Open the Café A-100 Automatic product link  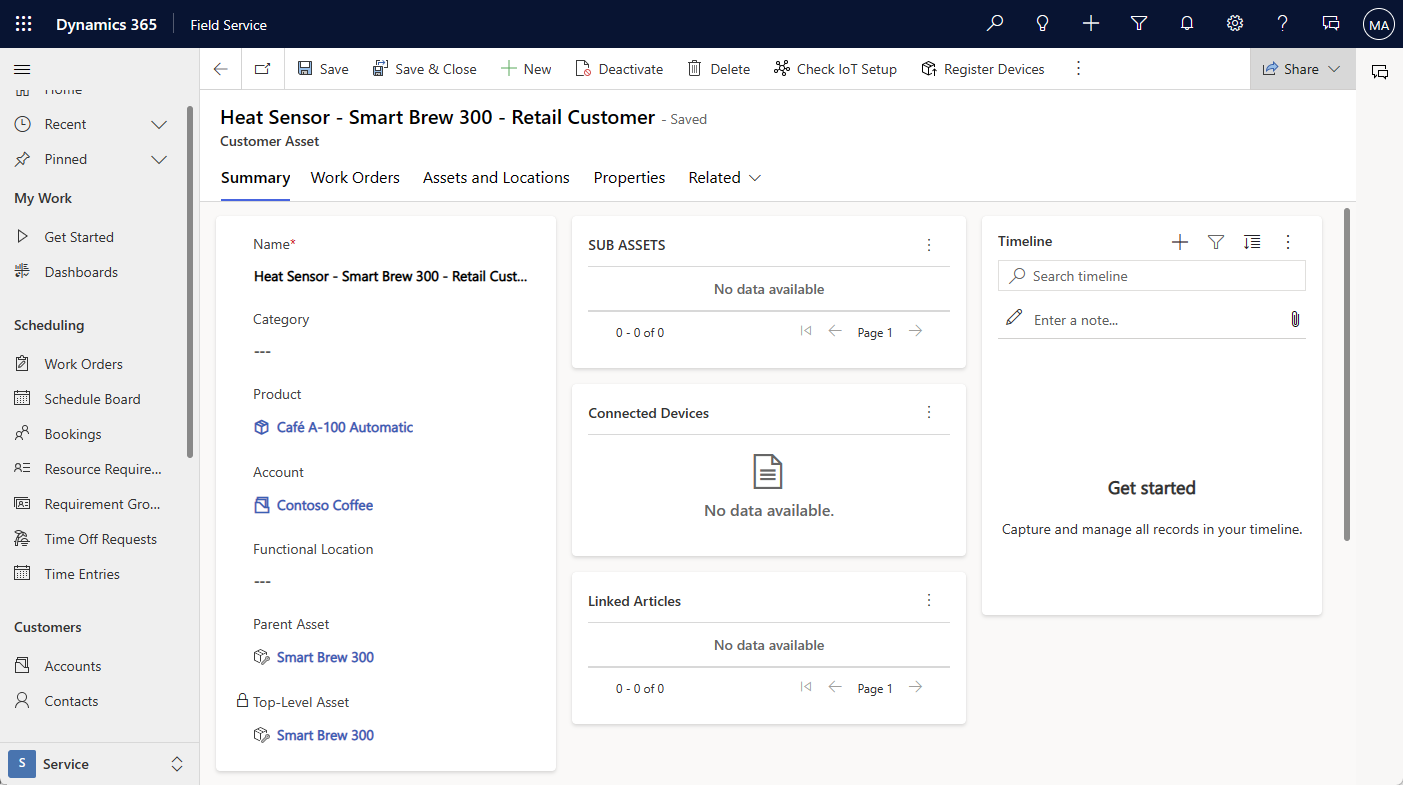[x=345, y=427]
